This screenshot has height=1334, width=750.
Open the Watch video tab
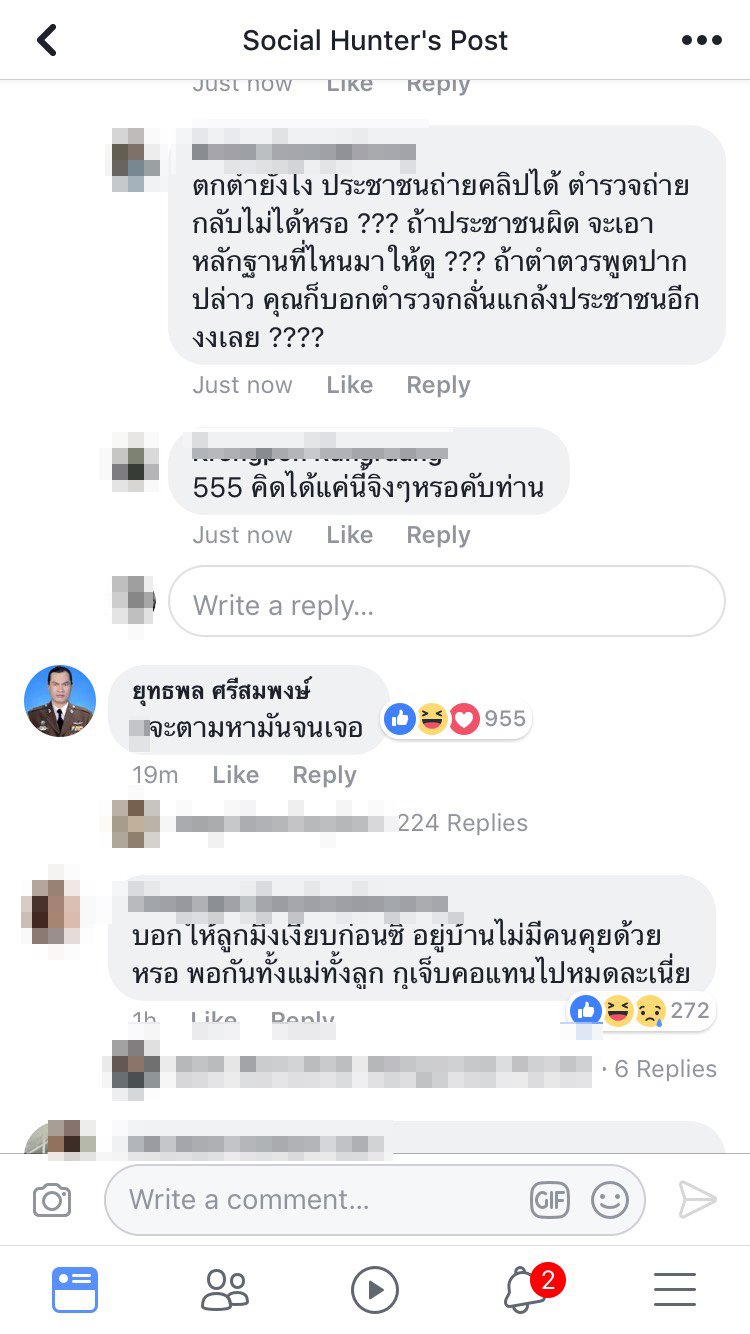point(375,1290)
